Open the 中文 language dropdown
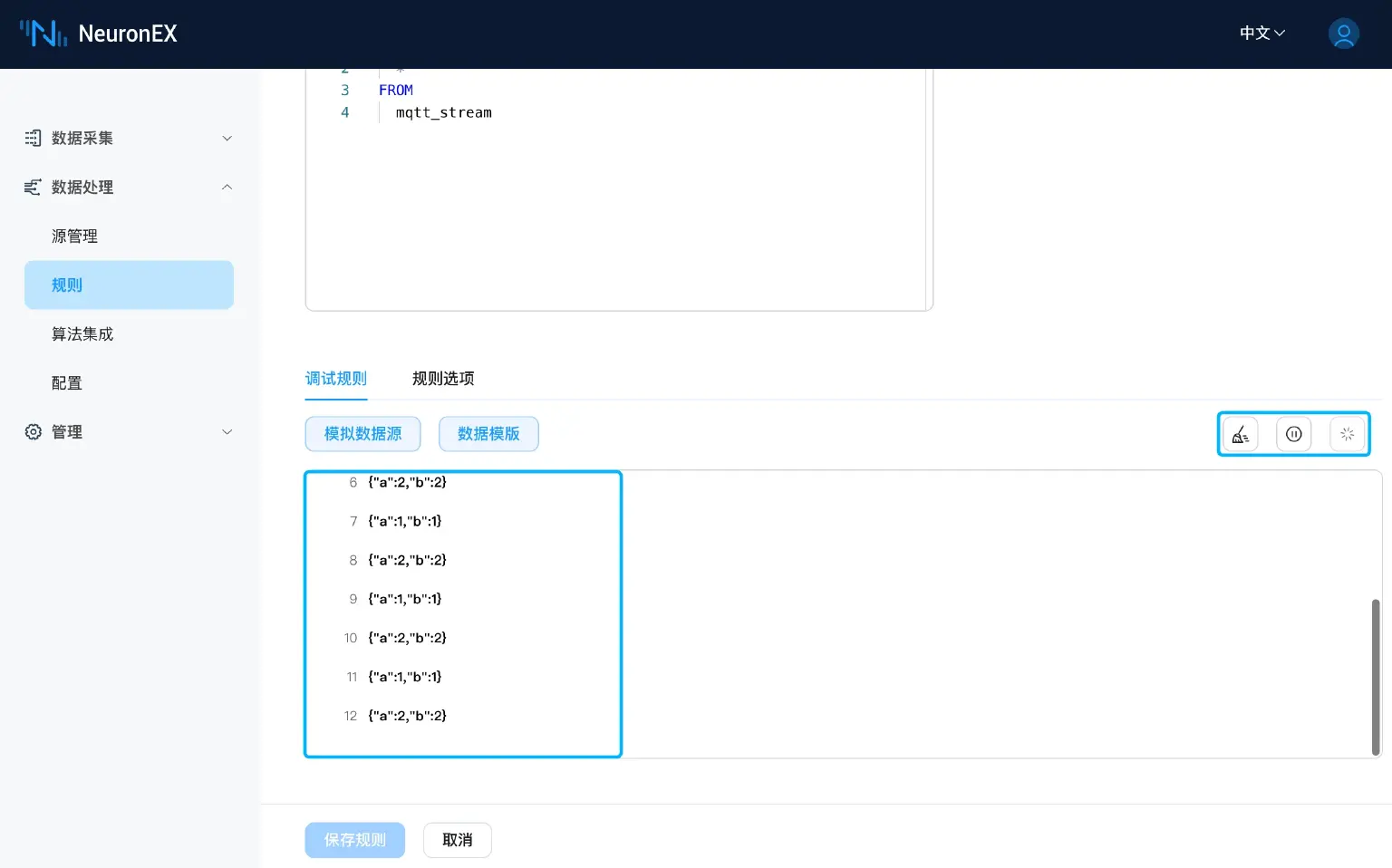Viewport: 1392px width, 868px height. [1261, 34]
